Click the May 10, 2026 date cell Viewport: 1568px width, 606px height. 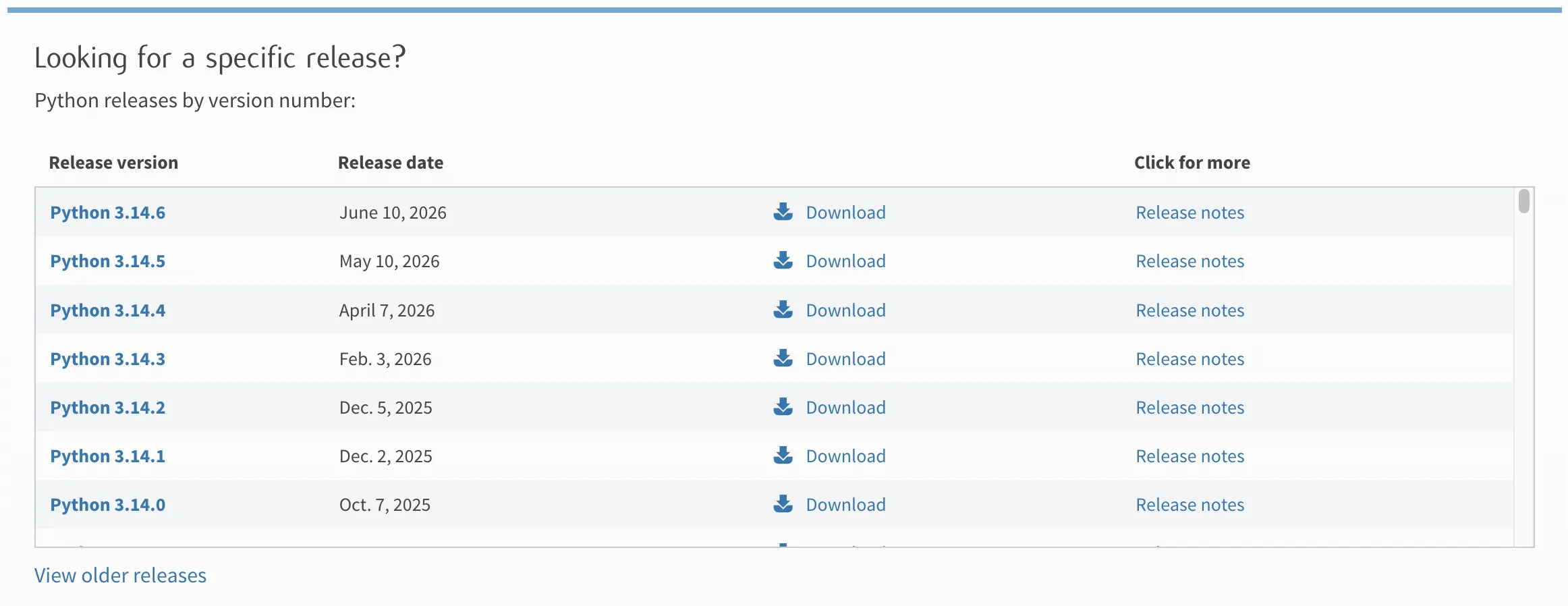pos(389,261)
